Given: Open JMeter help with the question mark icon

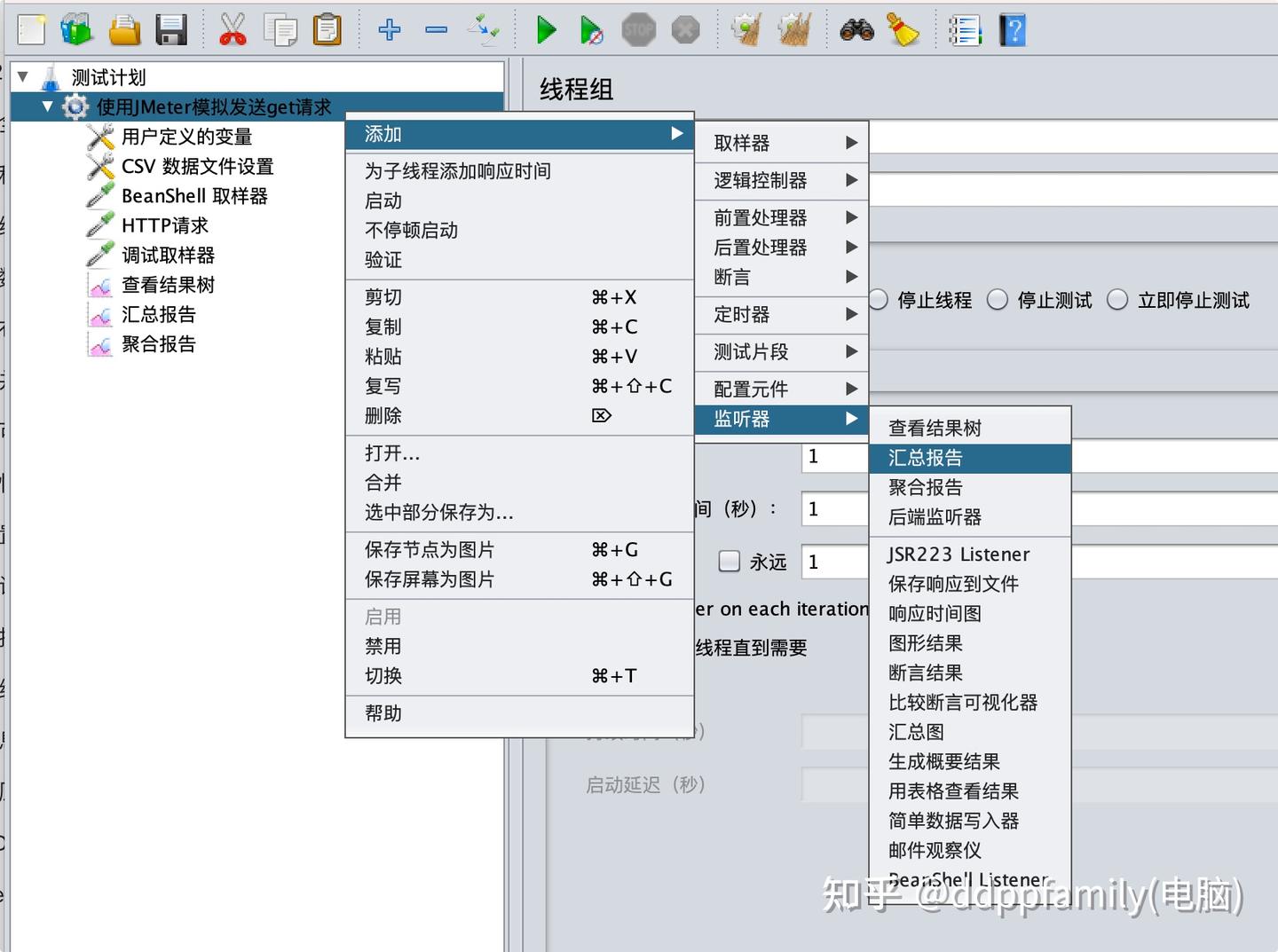Looking at the screenshot, I should 1012,29.
